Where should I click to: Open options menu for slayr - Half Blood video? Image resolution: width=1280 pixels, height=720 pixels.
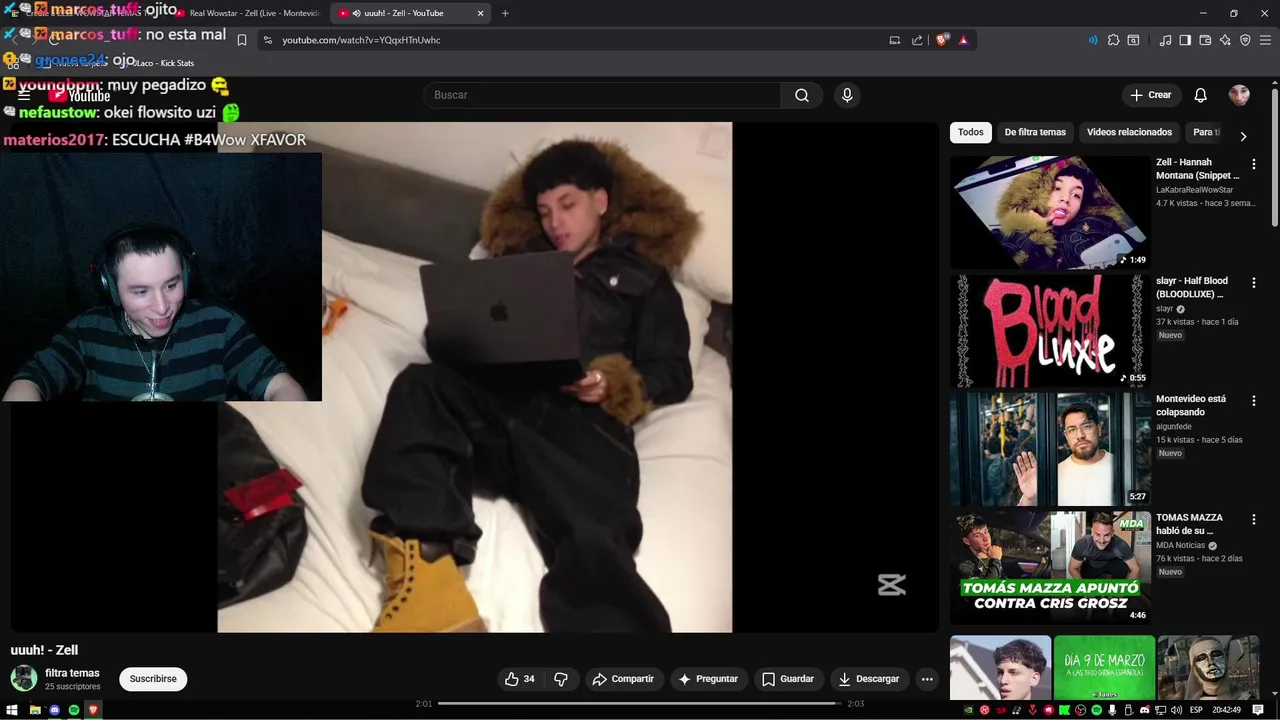coord(1253,283)
